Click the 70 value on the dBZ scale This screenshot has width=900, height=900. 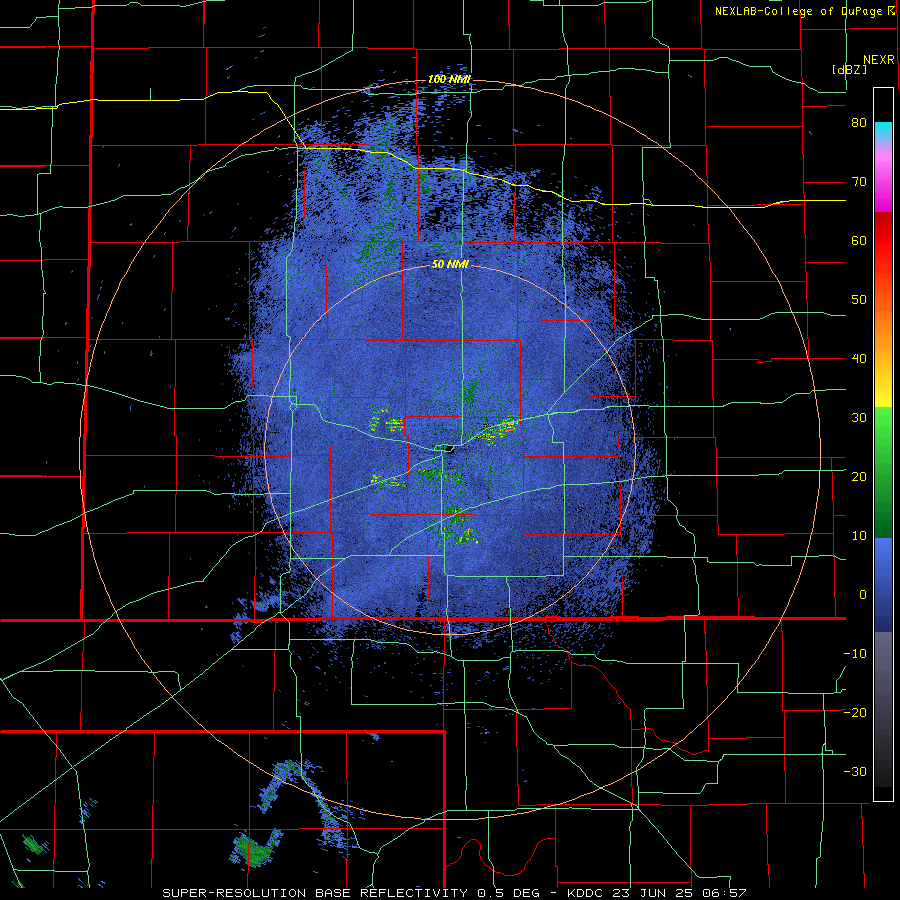point(859,182)
